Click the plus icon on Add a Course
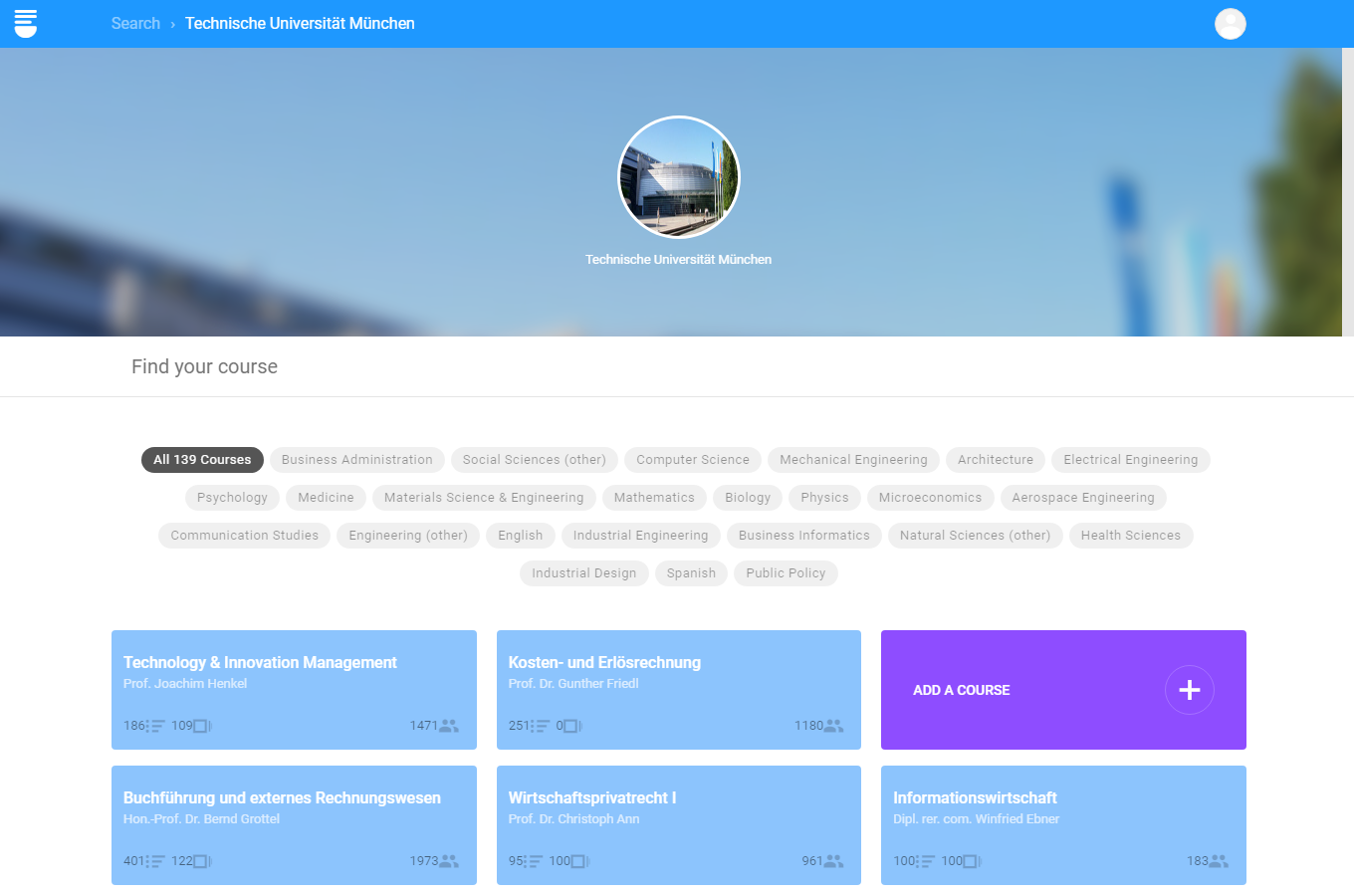The width and height of the screenshot is (1354, 896). pyautogui.click(x=1190, y=690)
